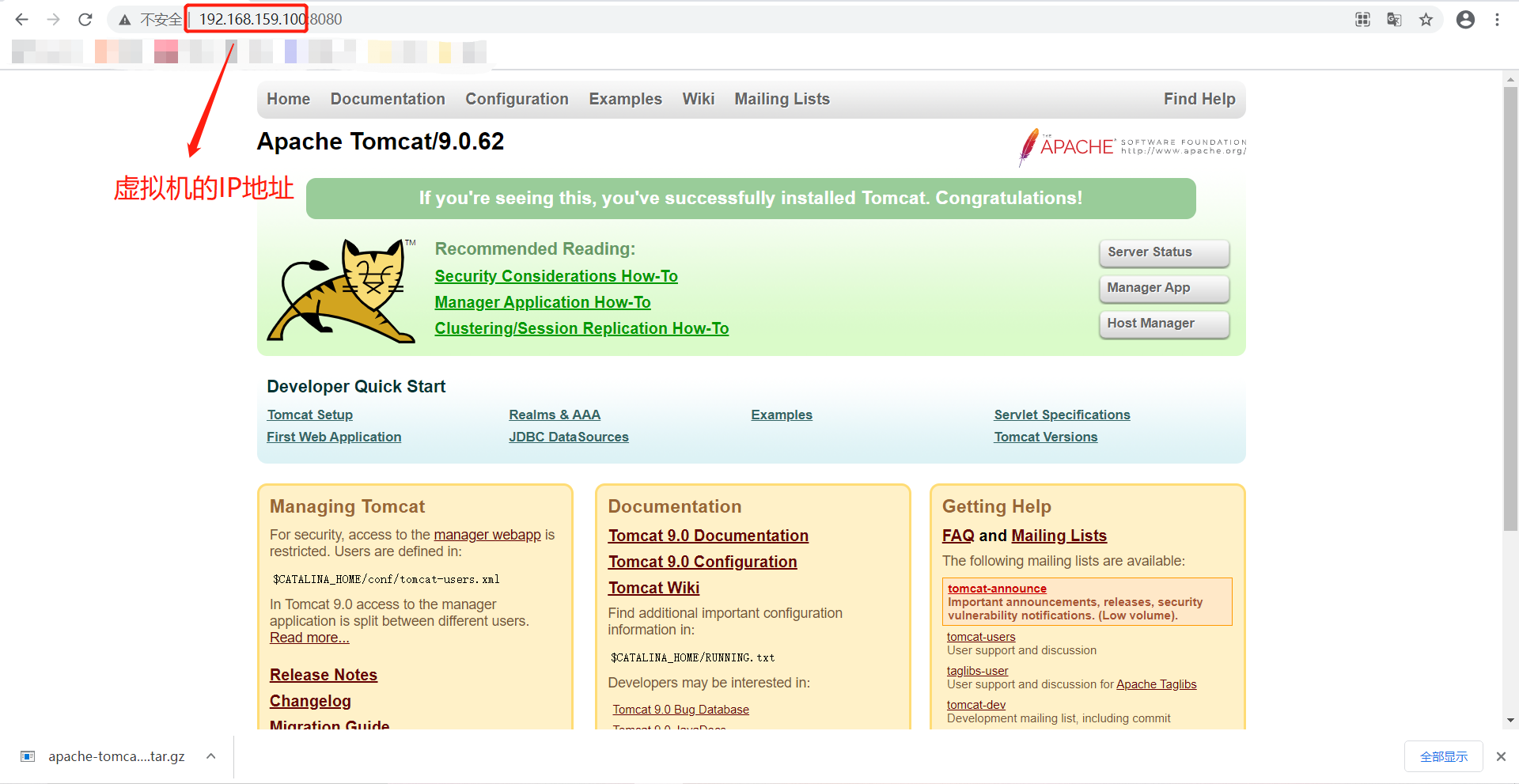The image size is (1519, 784).
Task: Open First Web Application link
Action: (x=334, y=437)
